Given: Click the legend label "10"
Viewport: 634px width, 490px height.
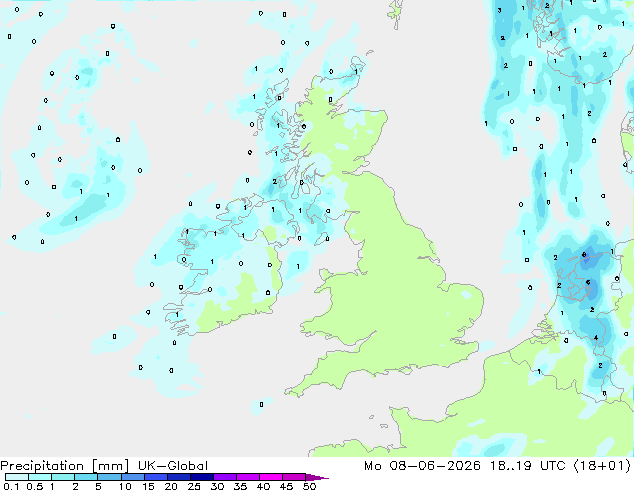Looking at the screenshot, I should tap(125, 486).
